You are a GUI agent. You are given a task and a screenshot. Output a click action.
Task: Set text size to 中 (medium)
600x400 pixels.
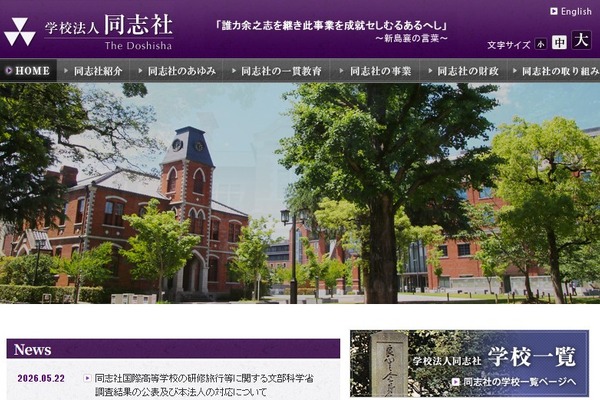(x=559, y=42)
